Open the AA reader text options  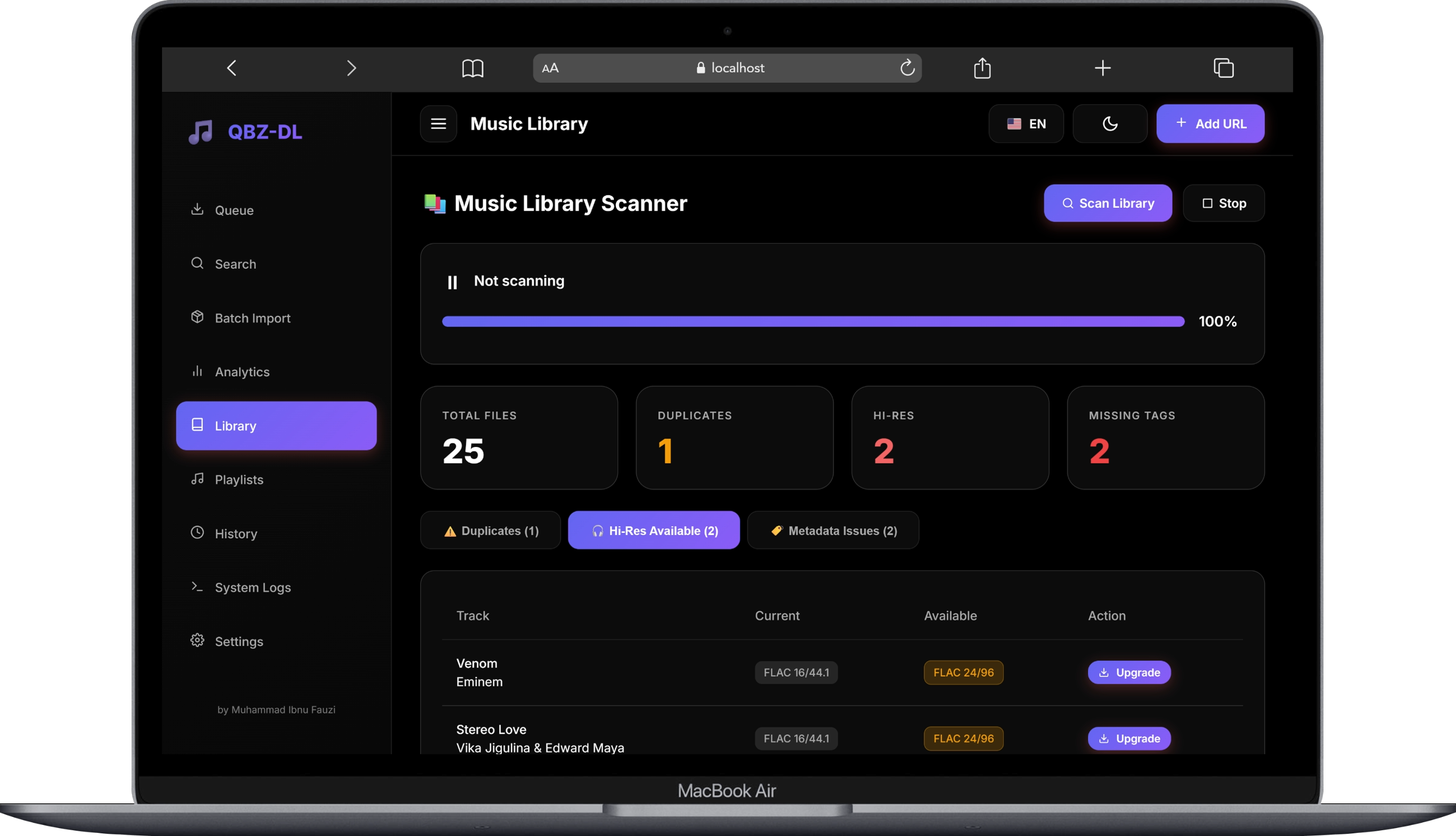click(x=550, y=68)
